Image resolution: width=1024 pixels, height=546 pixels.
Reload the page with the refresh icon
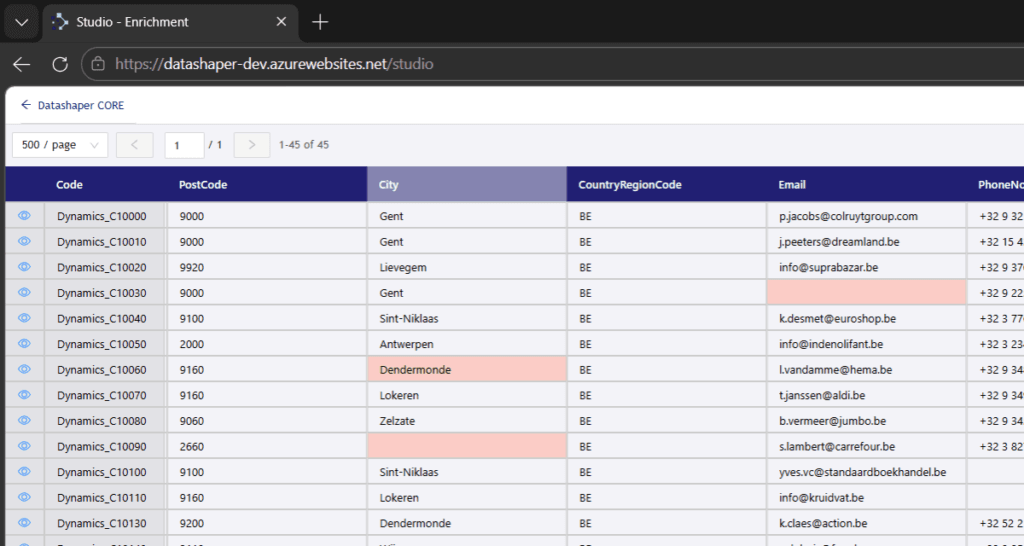point(60,64)
